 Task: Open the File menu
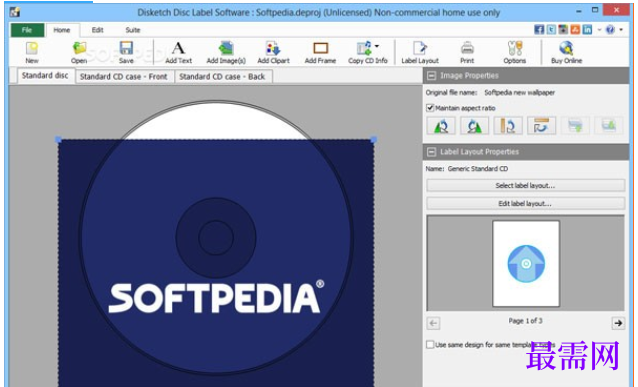point(27,30)
